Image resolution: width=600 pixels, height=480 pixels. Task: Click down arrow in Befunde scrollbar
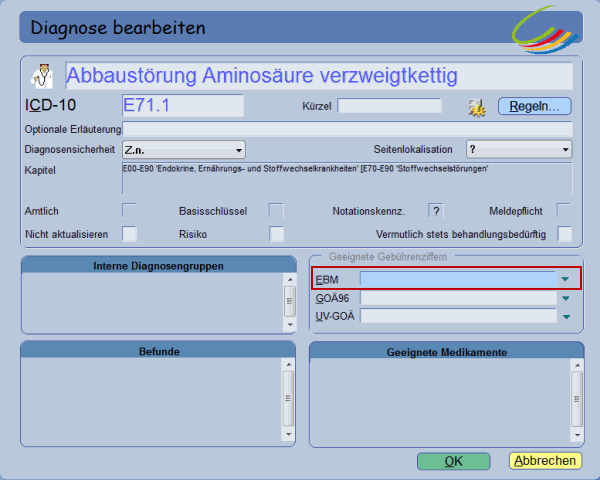click(289, 434)
